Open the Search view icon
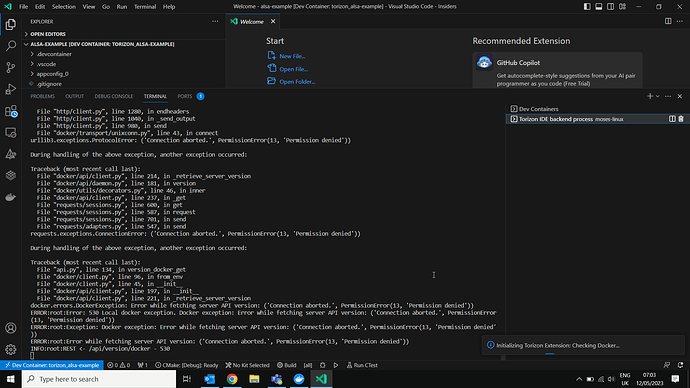690x388 pixels. [11, 46]
